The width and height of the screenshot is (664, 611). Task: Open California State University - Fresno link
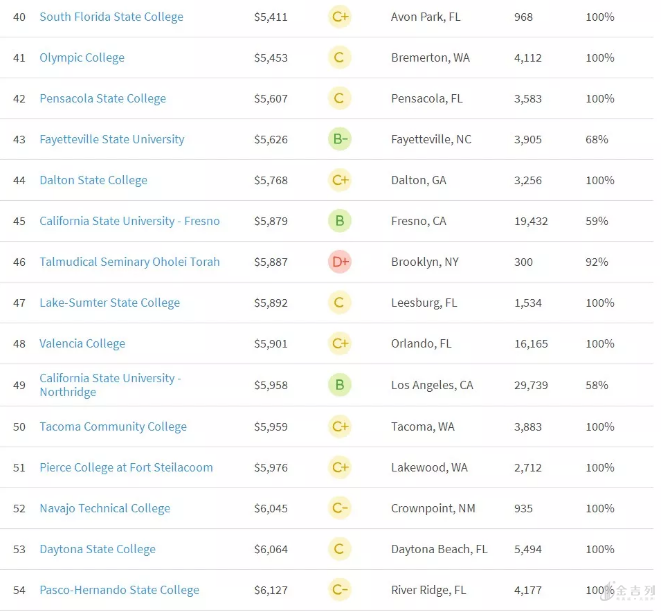click(x=129, y=221)
